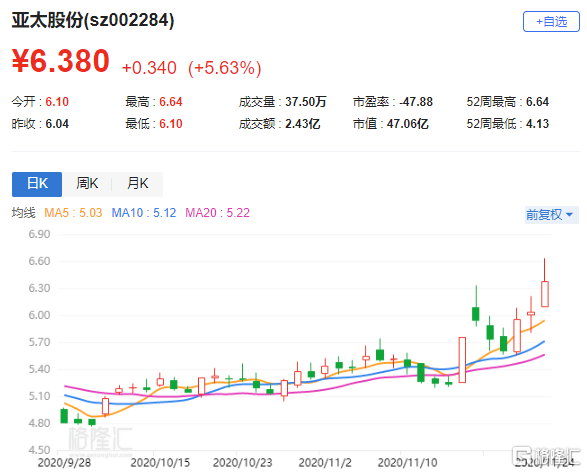Click the percent change (+5.63%)
Viewport: 587px width, 473px height.
[225, 68]
